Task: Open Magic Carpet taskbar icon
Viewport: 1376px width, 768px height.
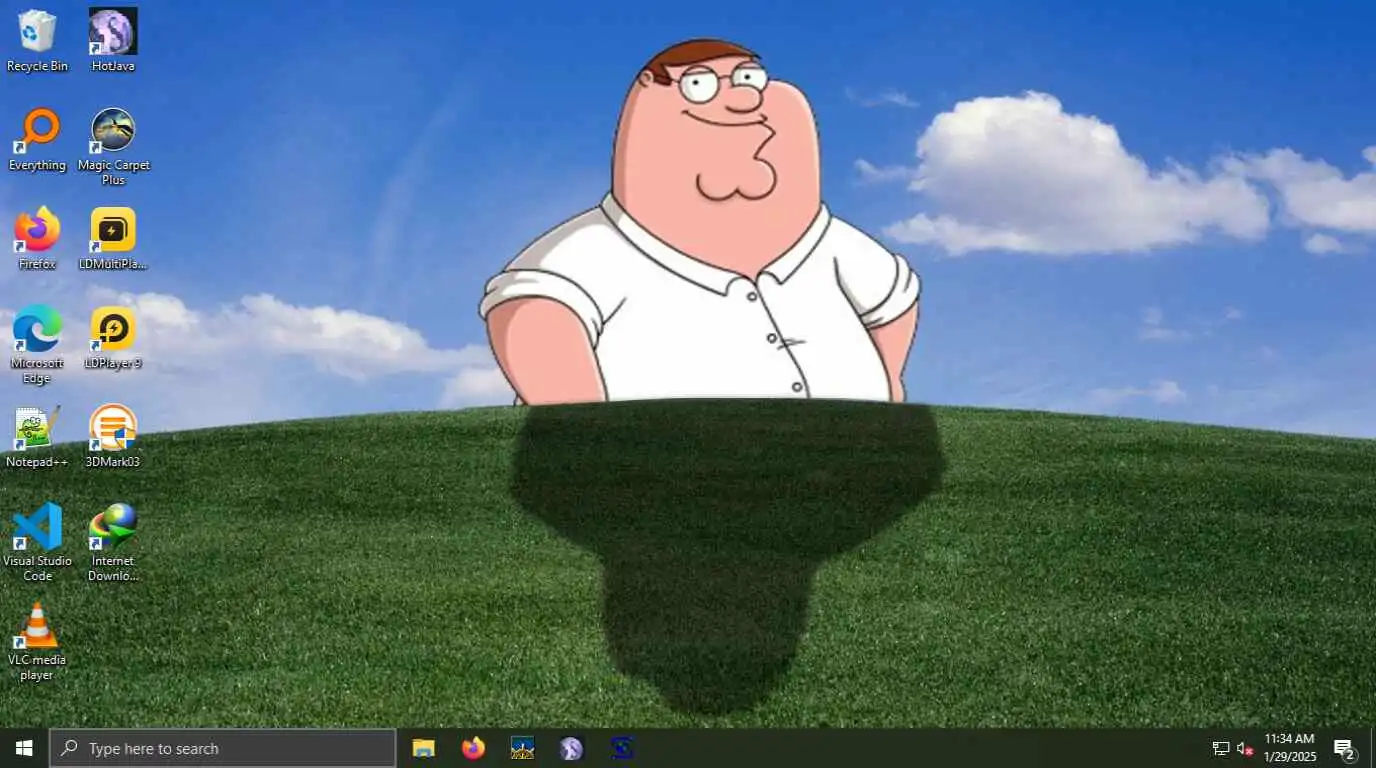Action: coord(522,748)
